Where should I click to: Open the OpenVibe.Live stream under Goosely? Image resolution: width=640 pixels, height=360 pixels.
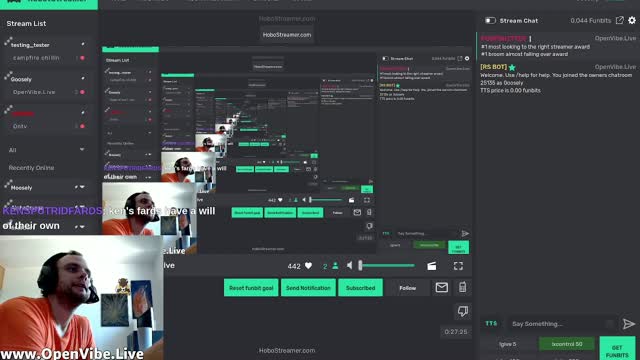pos(34,92)
